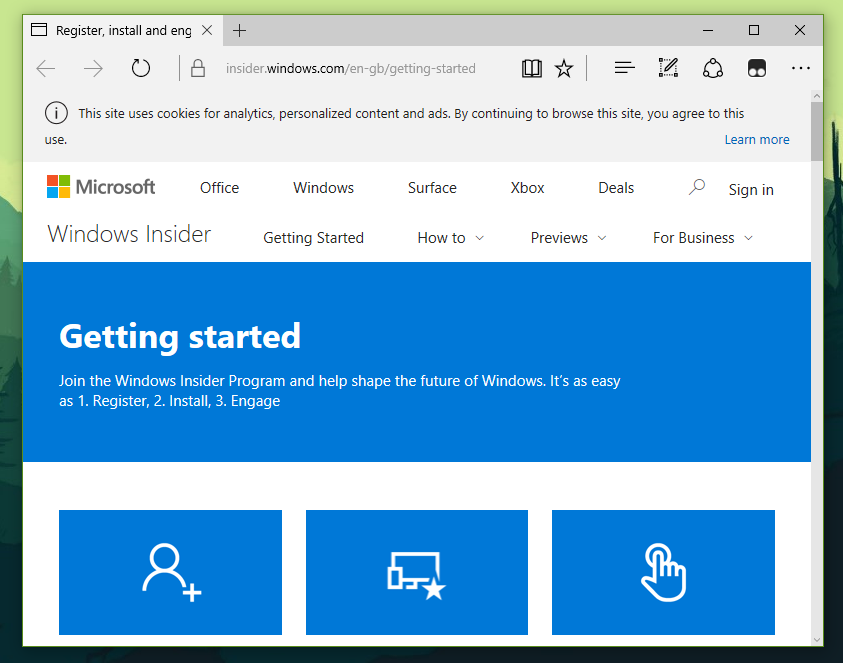Add page to favorites star
843x663 pixels.
564,68
